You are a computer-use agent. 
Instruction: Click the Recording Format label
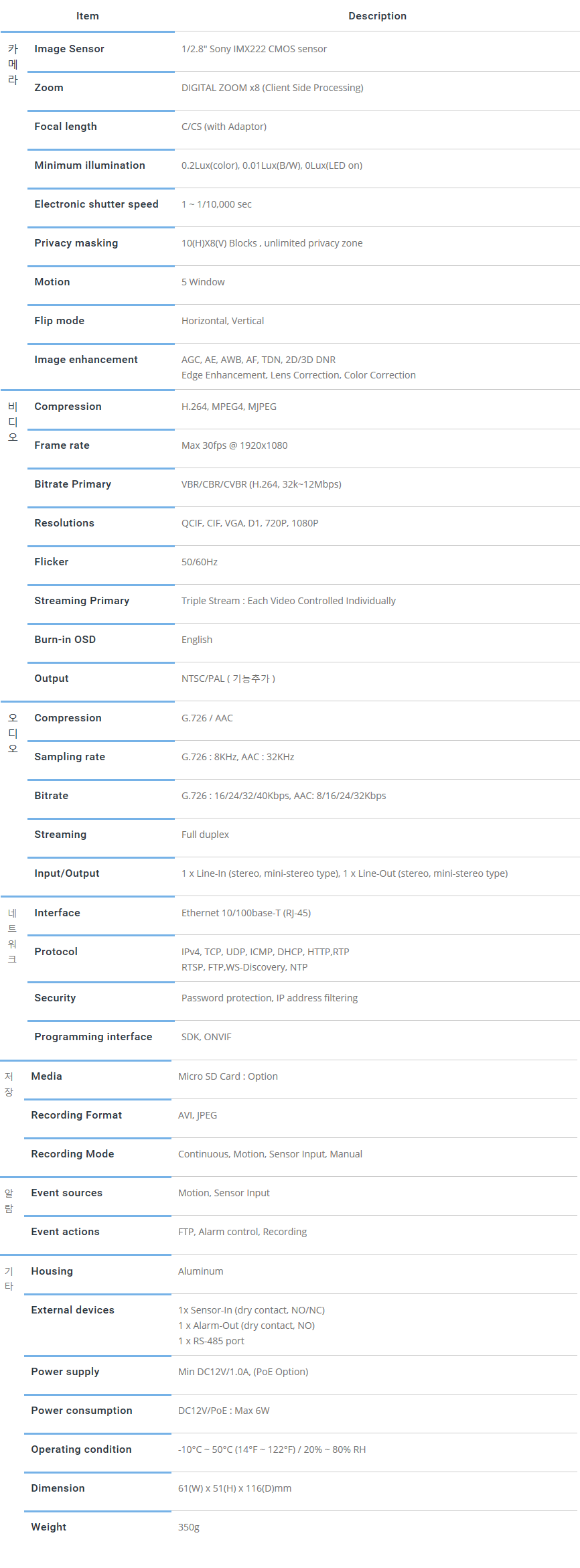(x=76, y=1115)
